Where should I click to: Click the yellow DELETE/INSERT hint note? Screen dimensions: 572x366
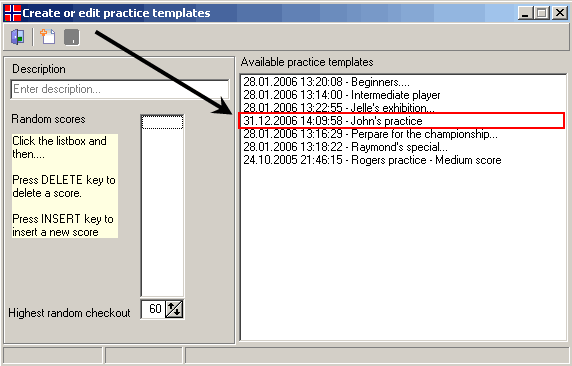[65, 186]
